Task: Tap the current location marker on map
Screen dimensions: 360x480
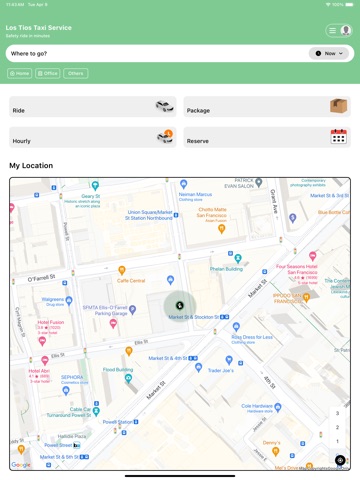Action: [x=180, y=305]
